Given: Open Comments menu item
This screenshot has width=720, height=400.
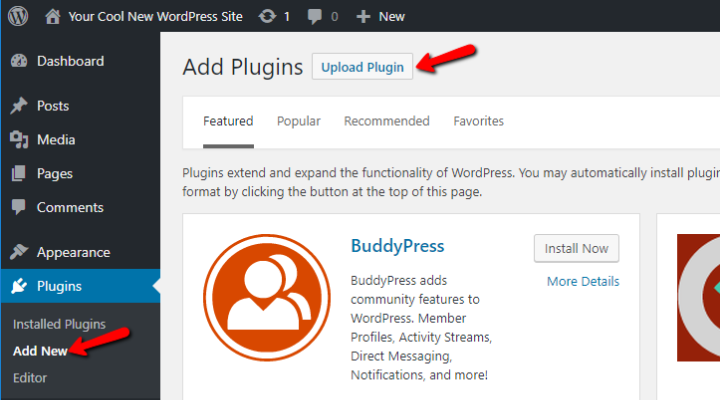Looking at the screenshot, I should tap(70, 207).
